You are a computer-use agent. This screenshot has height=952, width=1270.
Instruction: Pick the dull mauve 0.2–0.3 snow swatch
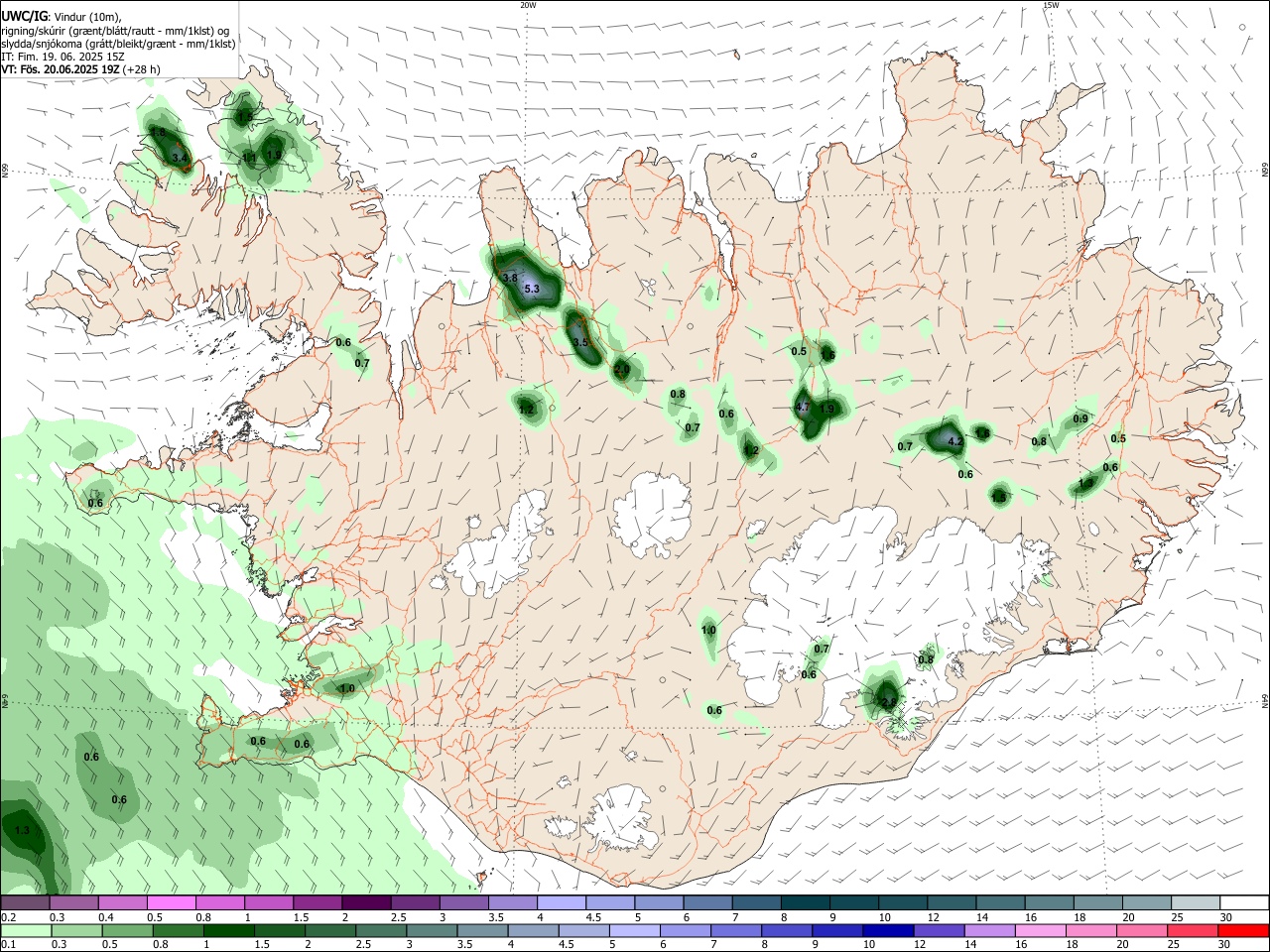tap(25, 902)
